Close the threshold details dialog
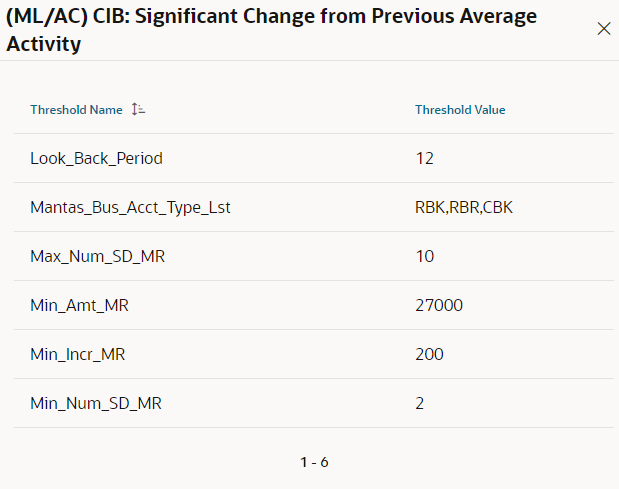Image resolution: width=619 pixels, height=489 pixels. 604,29
